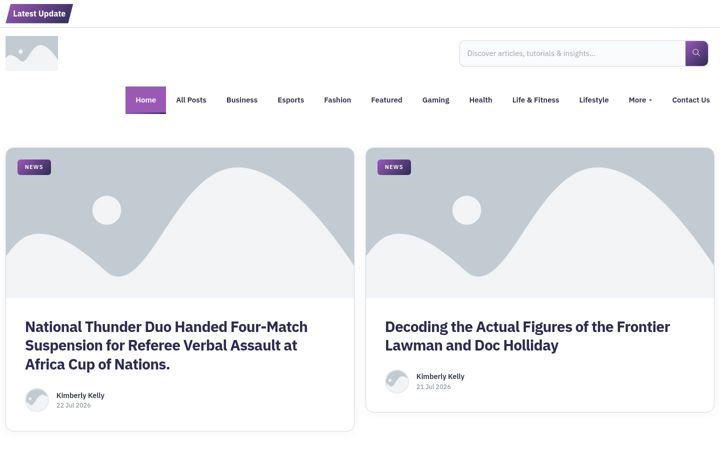Open the Esports category
The image size is (720, 450).
[291, 100]
